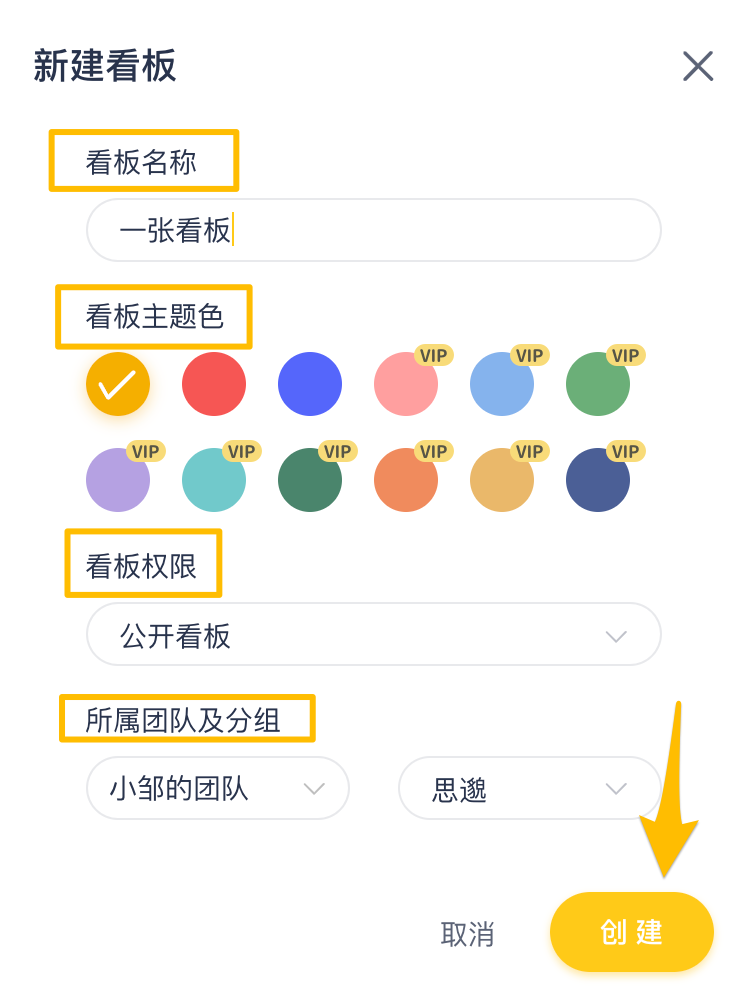Close the 新建看板 dialog with X

click(x=697, y=66)
